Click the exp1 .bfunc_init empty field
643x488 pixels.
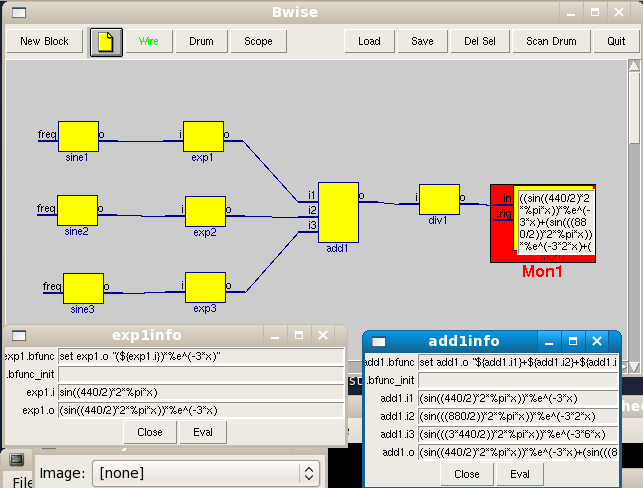pos(201,374)
